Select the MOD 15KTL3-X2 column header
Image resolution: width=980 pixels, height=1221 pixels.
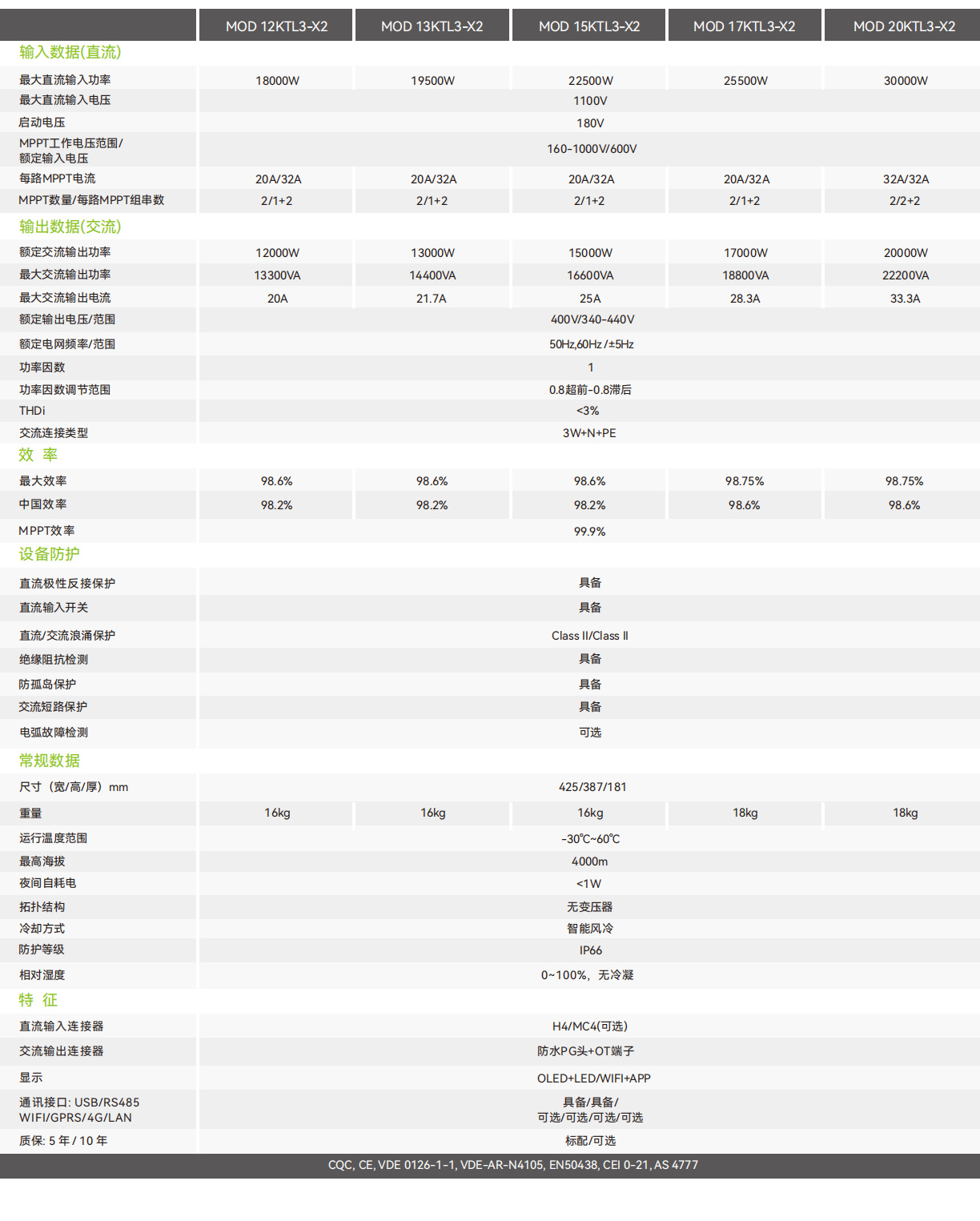coord(589,26)
